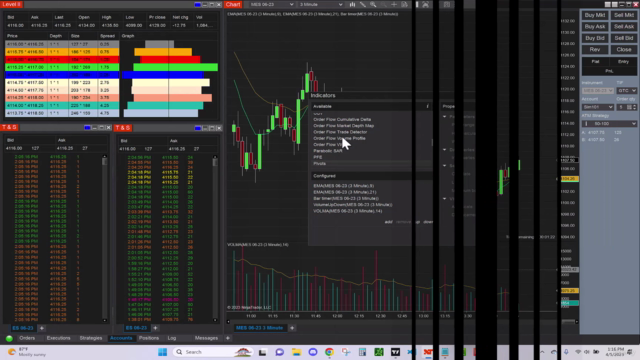Toggle the crosshair cursor icon

pyautogui.click(x=394, y=4)
